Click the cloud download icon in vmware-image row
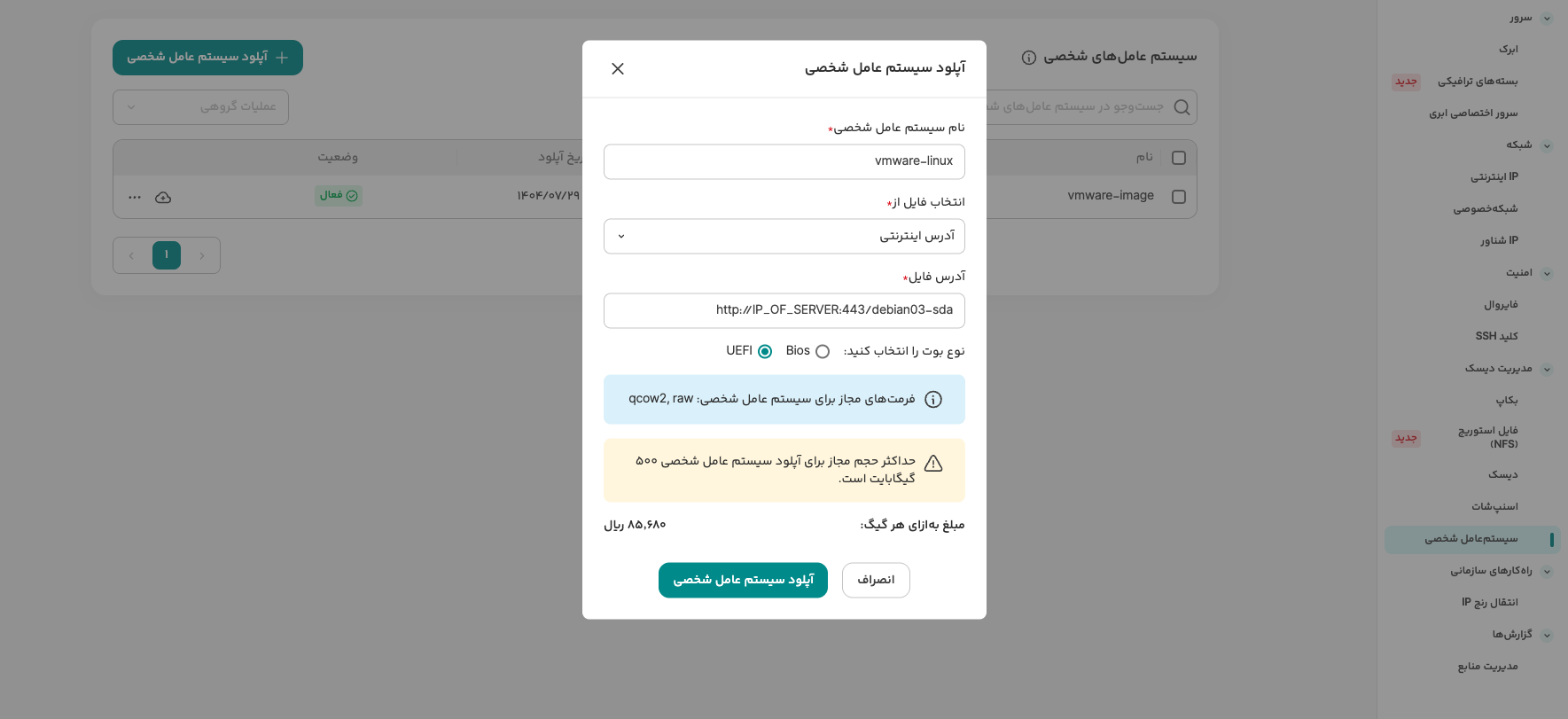The image size is (1568, 719). 163,197
